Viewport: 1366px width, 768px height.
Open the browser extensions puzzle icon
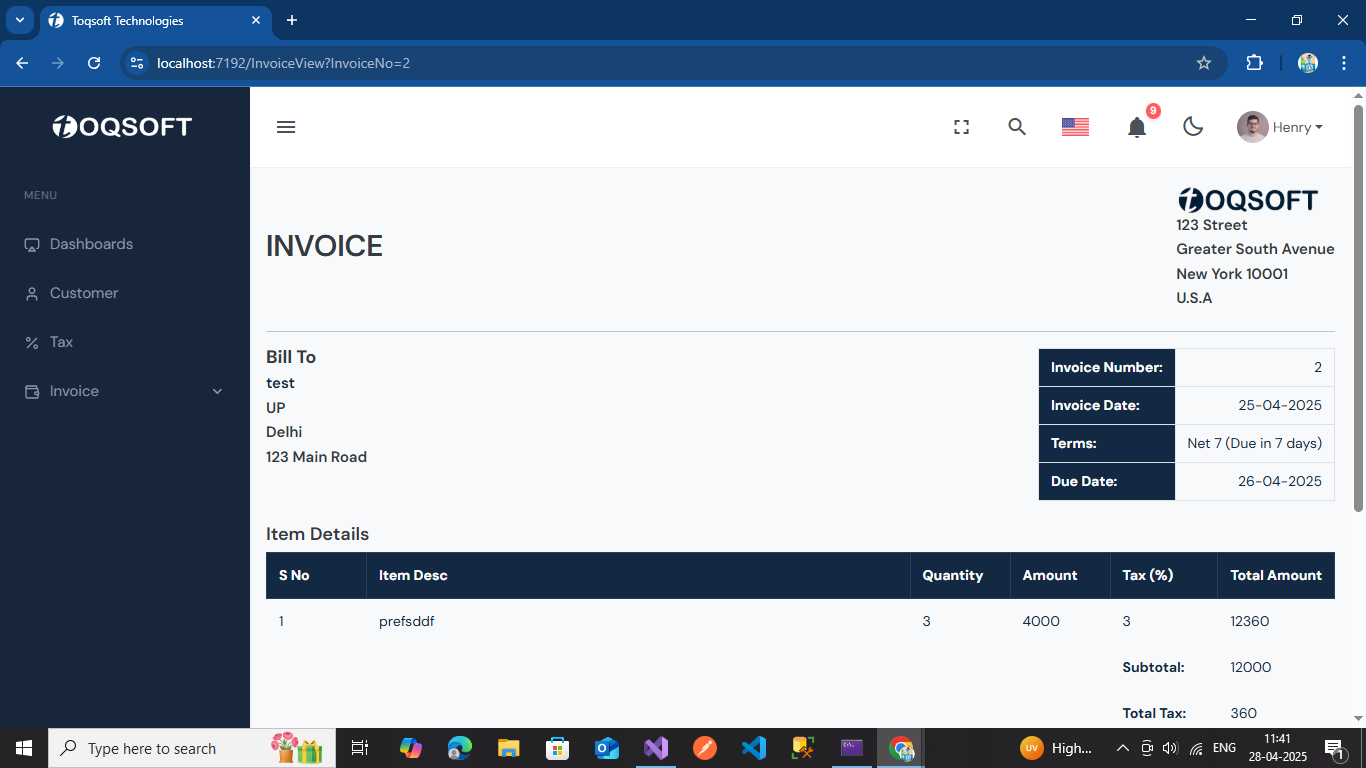(x=1254, y=63)
